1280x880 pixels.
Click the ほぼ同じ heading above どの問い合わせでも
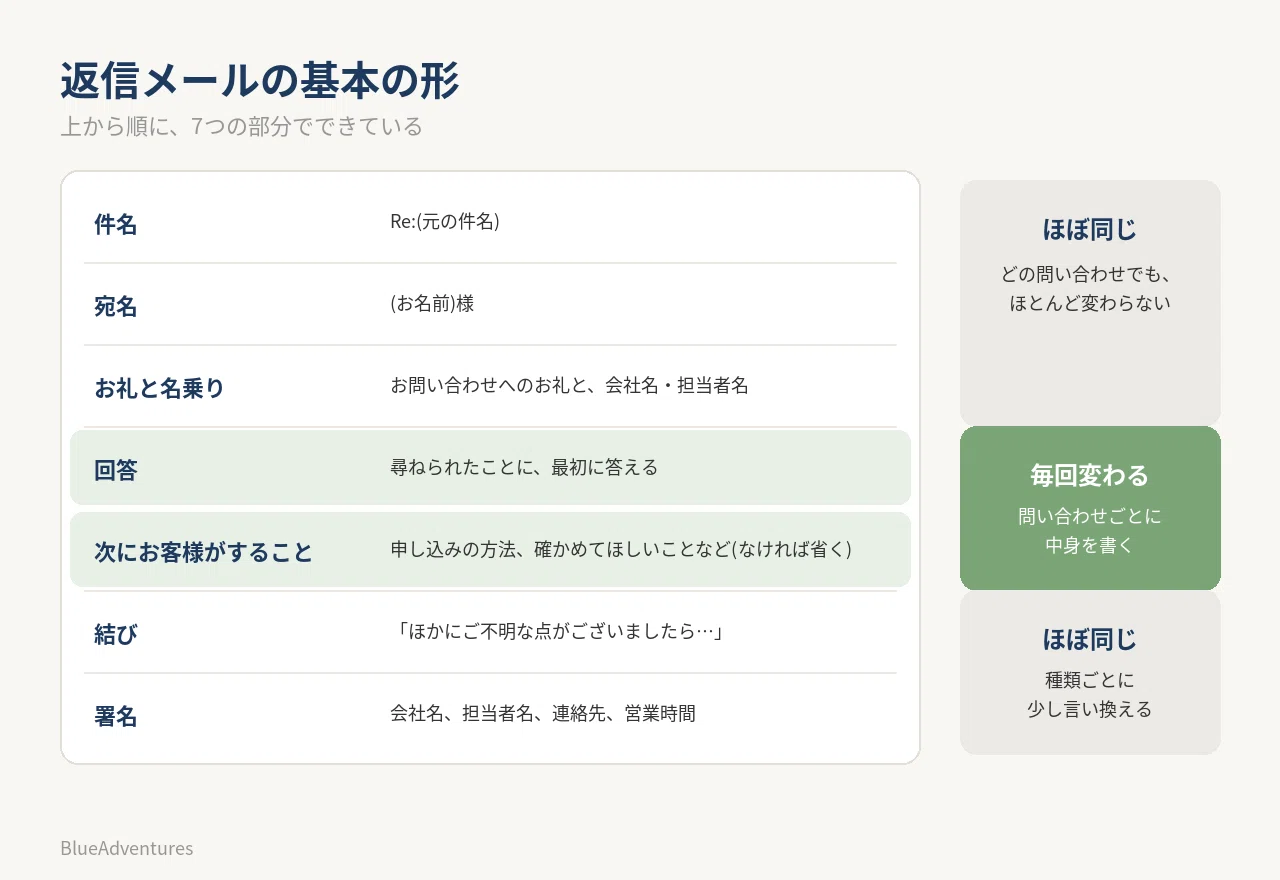point(1090,230)
